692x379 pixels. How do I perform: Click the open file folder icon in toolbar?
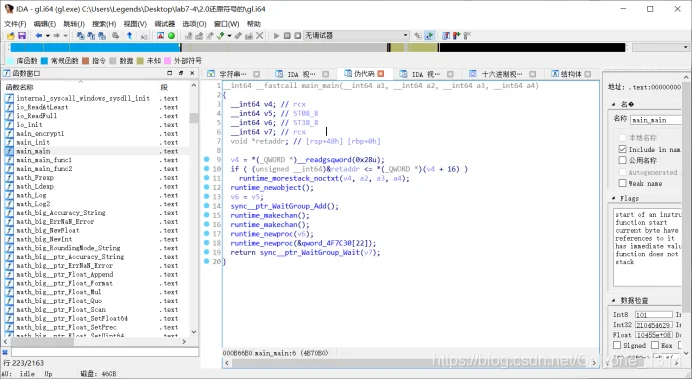[x=11, y=36]
